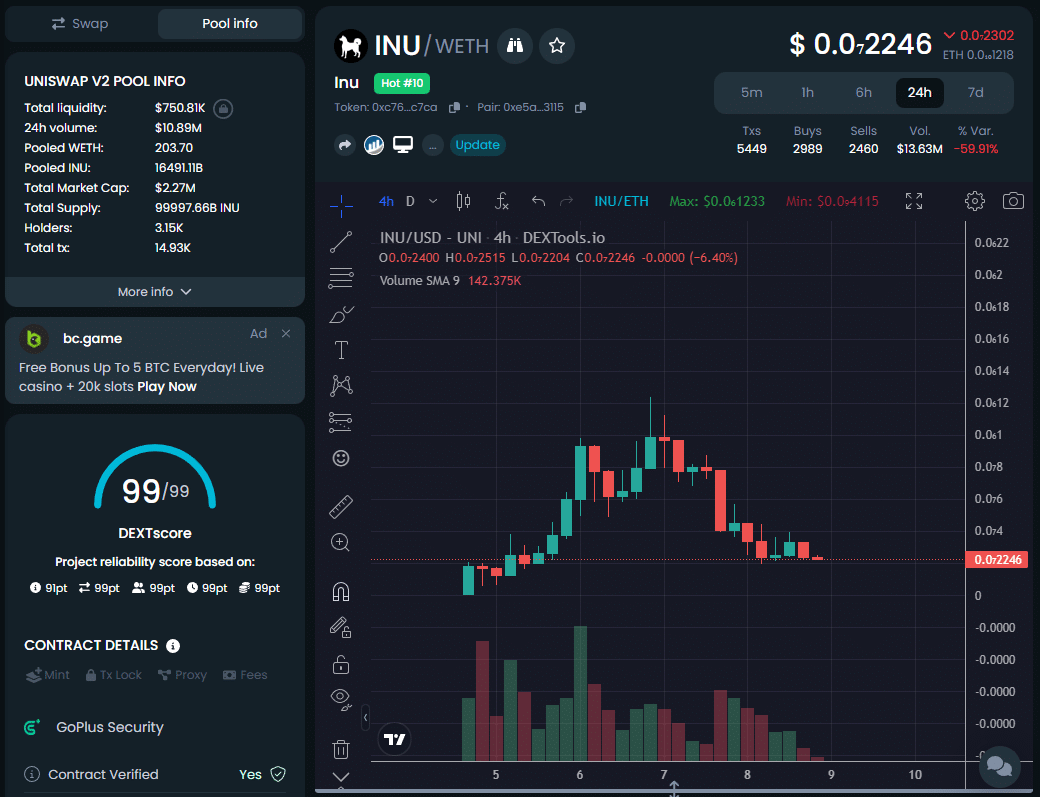
Task: Click the Hot #10 badge
Action: 402,83
